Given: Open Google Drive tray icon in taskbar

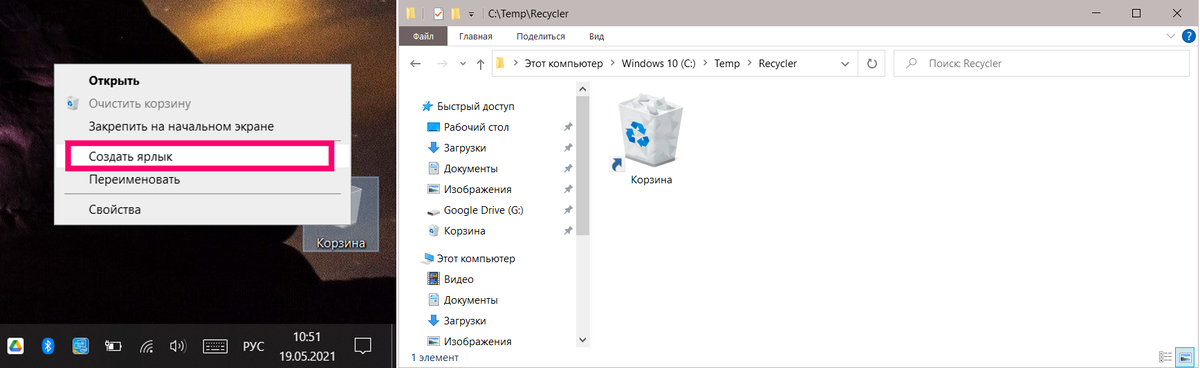Looking at the screenshot, I should (16, 346).
